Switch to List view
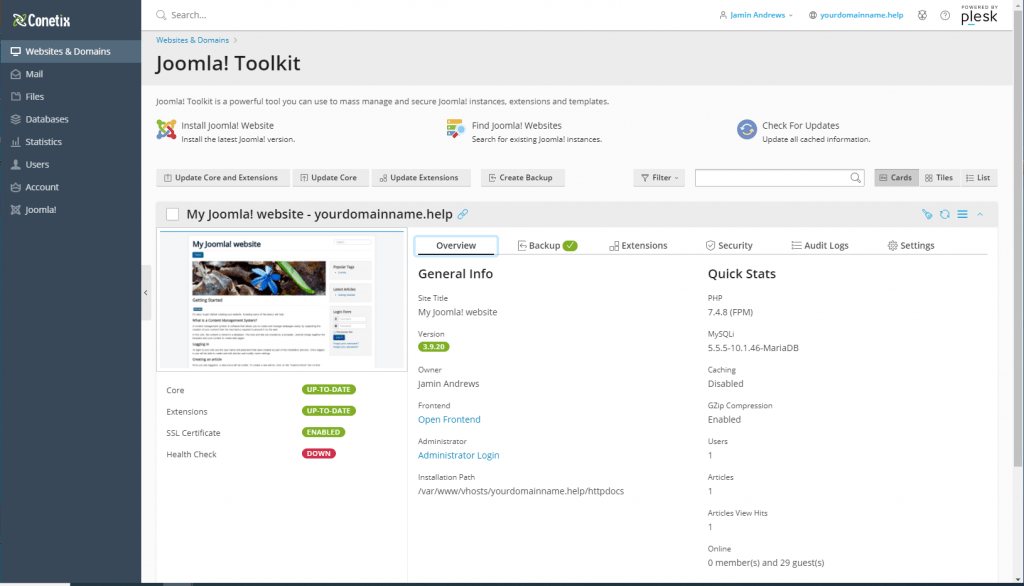 click(x=978, y=178)
